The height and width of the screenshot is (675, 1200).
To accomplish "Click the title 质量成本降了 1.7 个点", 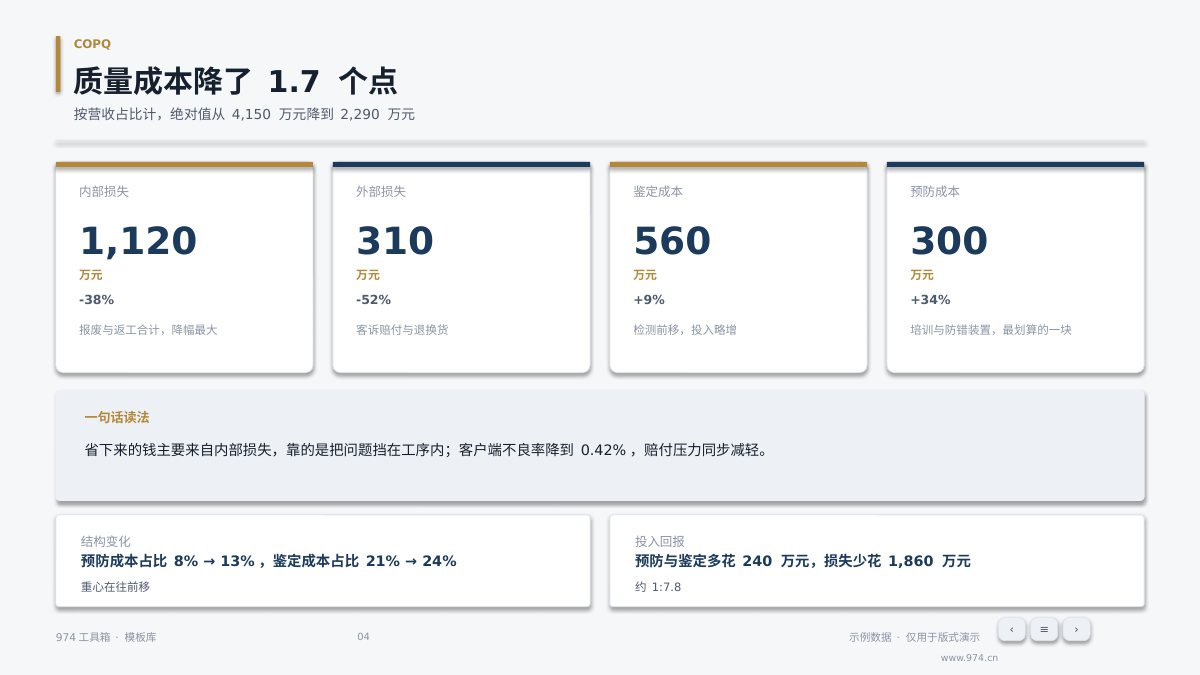I will 235,81.
